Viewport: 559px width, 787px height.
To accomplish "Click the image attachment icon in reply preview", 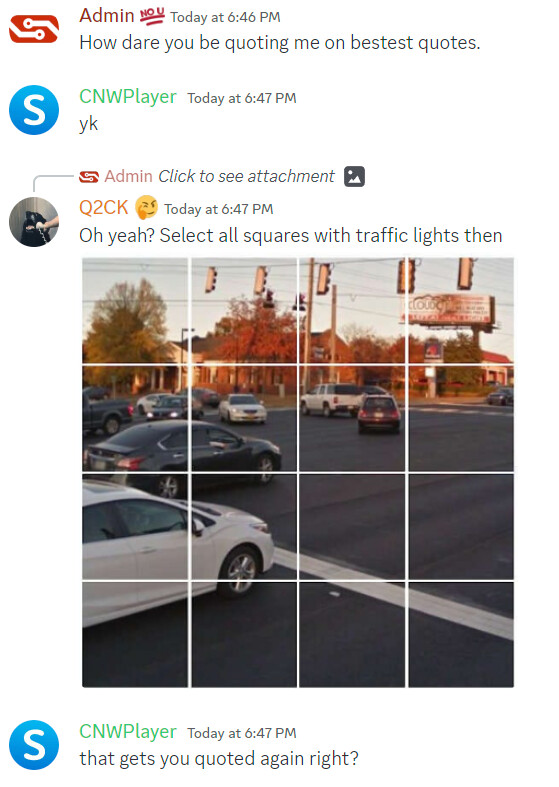I will [x=354, y=176].
